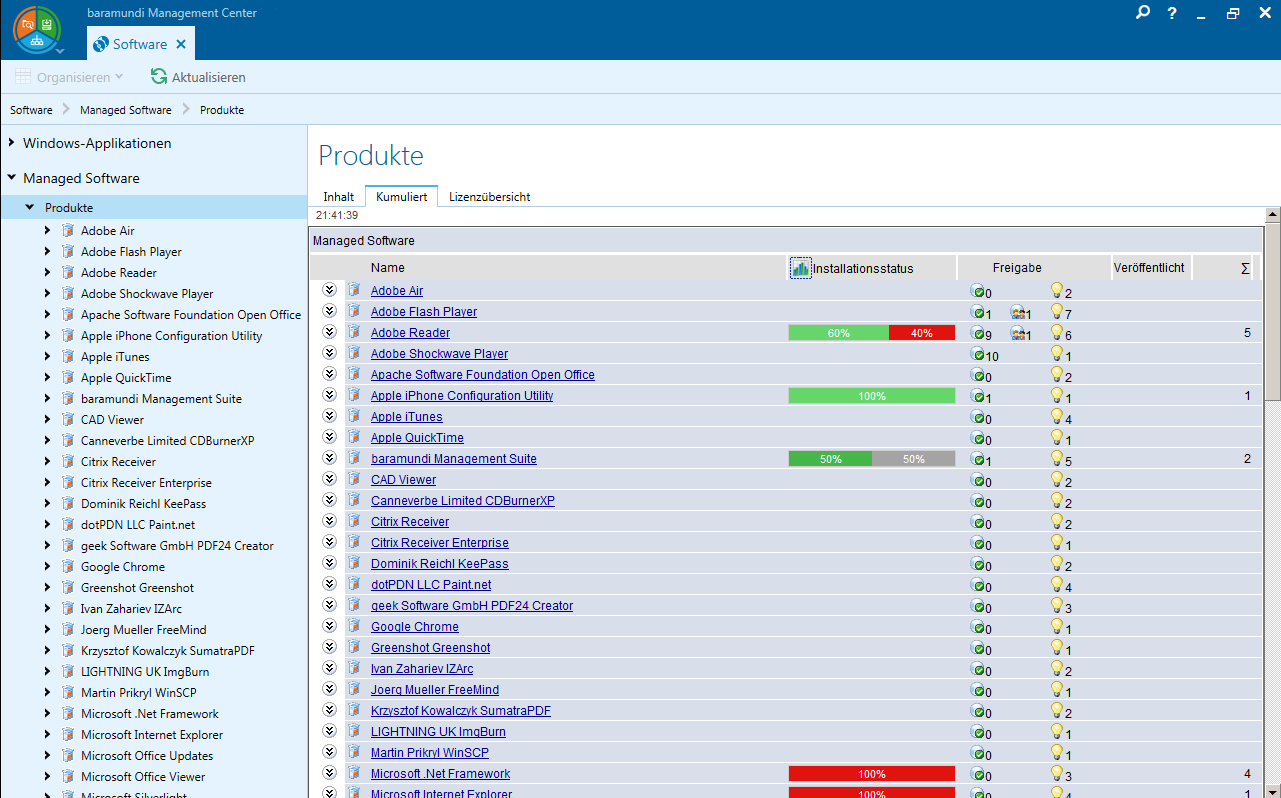Screen dimensions: 1281x798
Task: Expand the Adobe Air row details chevron
Action: pyautogui.click(x=329, y=290)
